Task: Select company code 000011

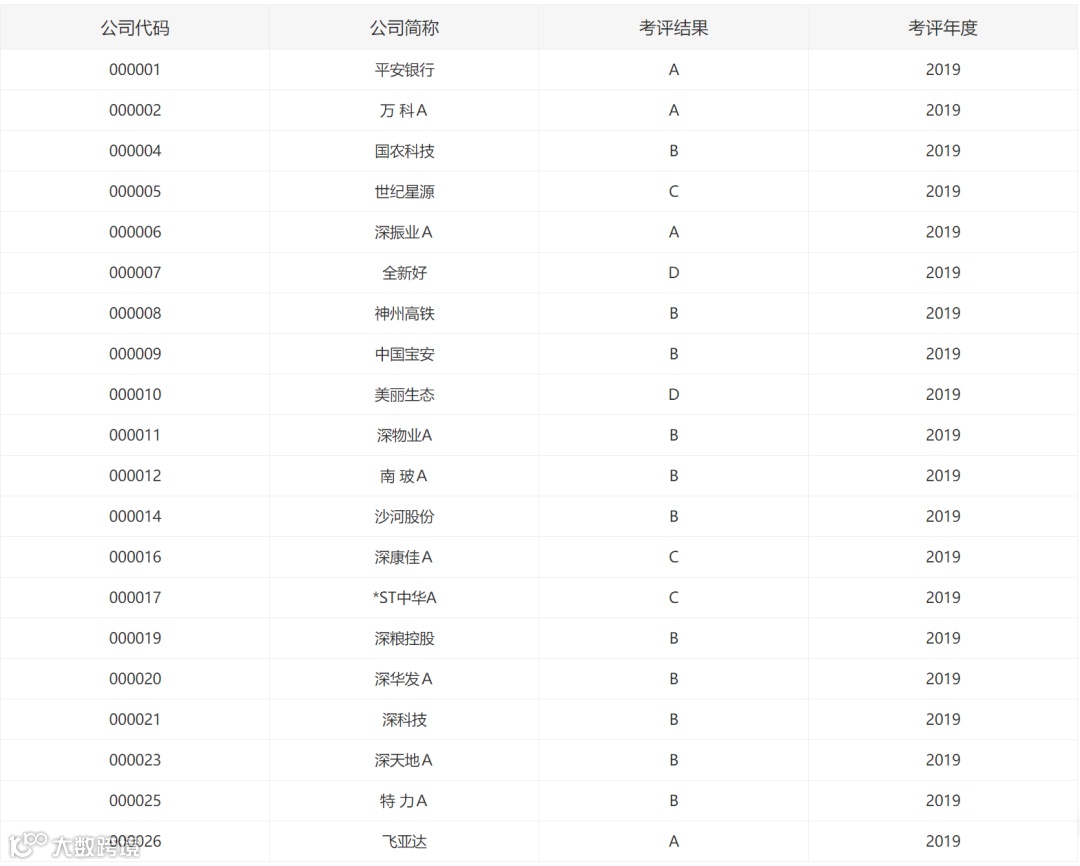Action: [135, 435]
